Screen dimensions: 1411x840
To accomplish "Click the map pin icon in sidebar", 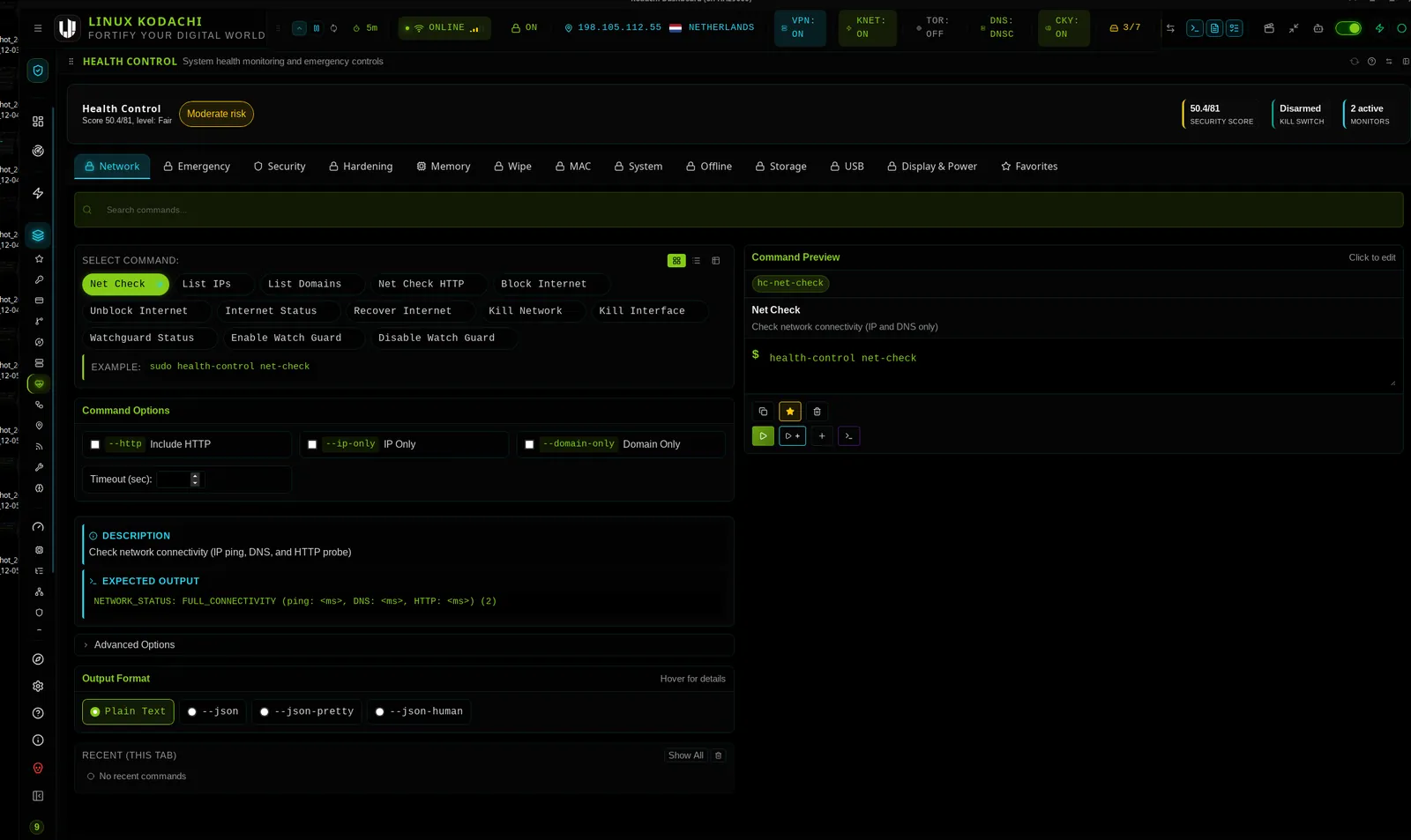I will 39,426.
